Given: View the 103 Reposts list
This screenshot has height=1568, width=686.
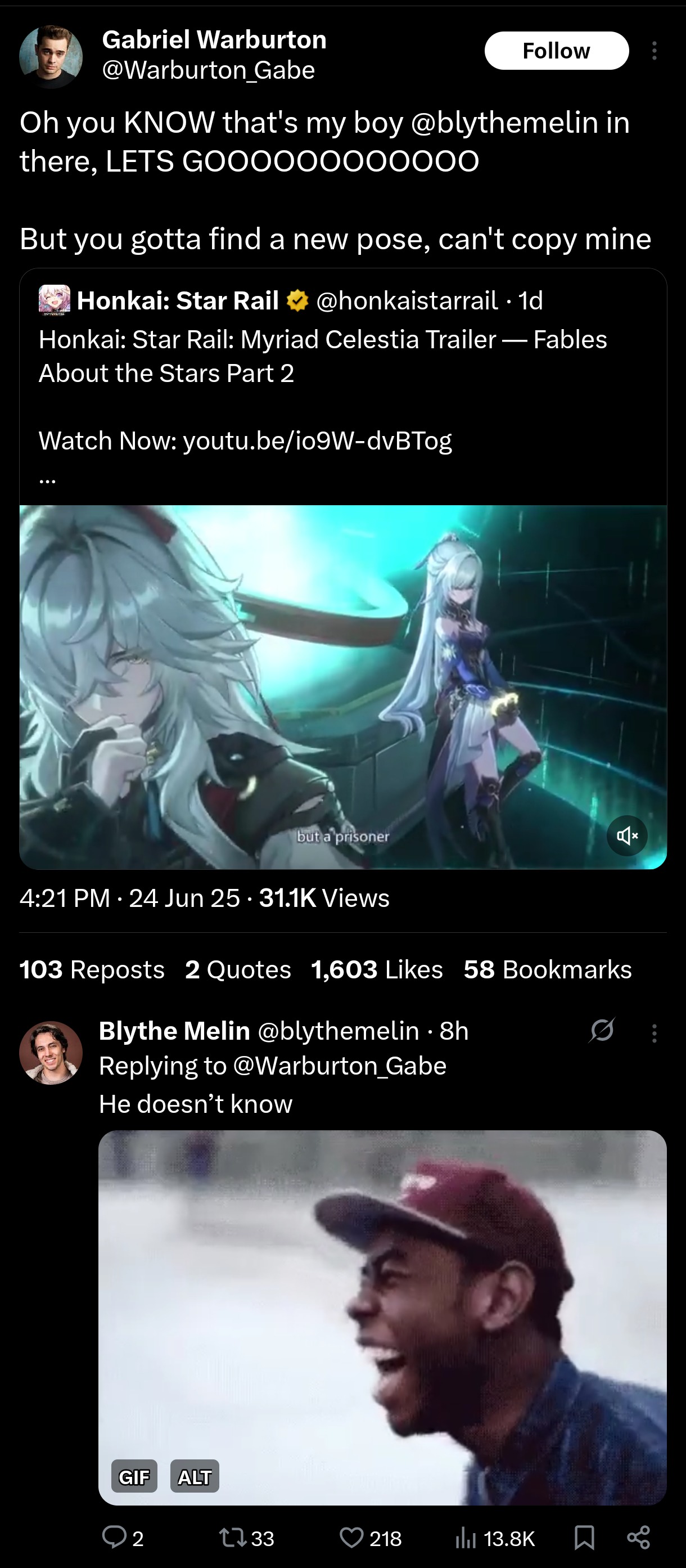Looking at the screenshot, I should click(92, 969).
